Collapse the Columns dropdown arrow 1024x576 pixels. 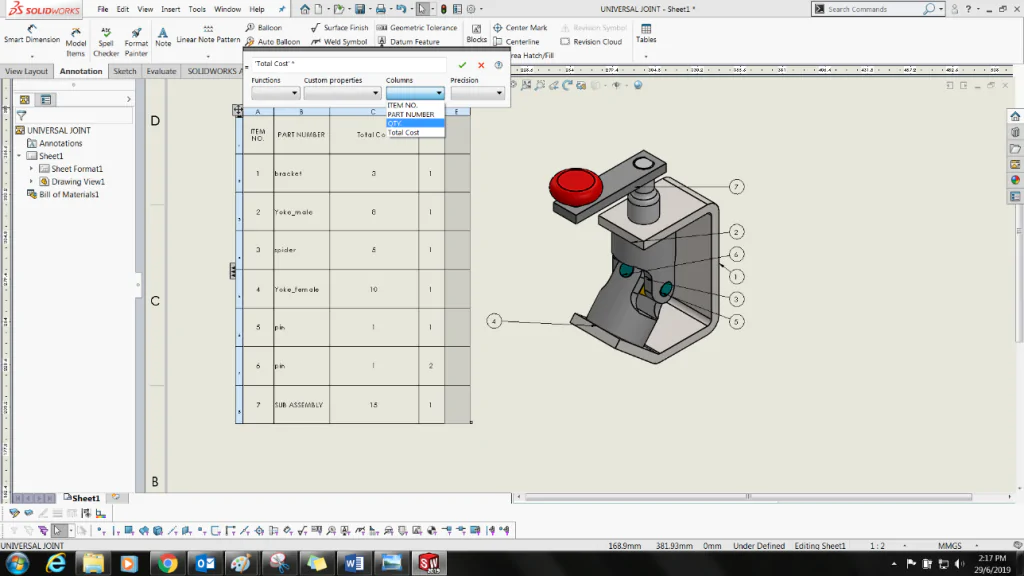pos(439,93)
